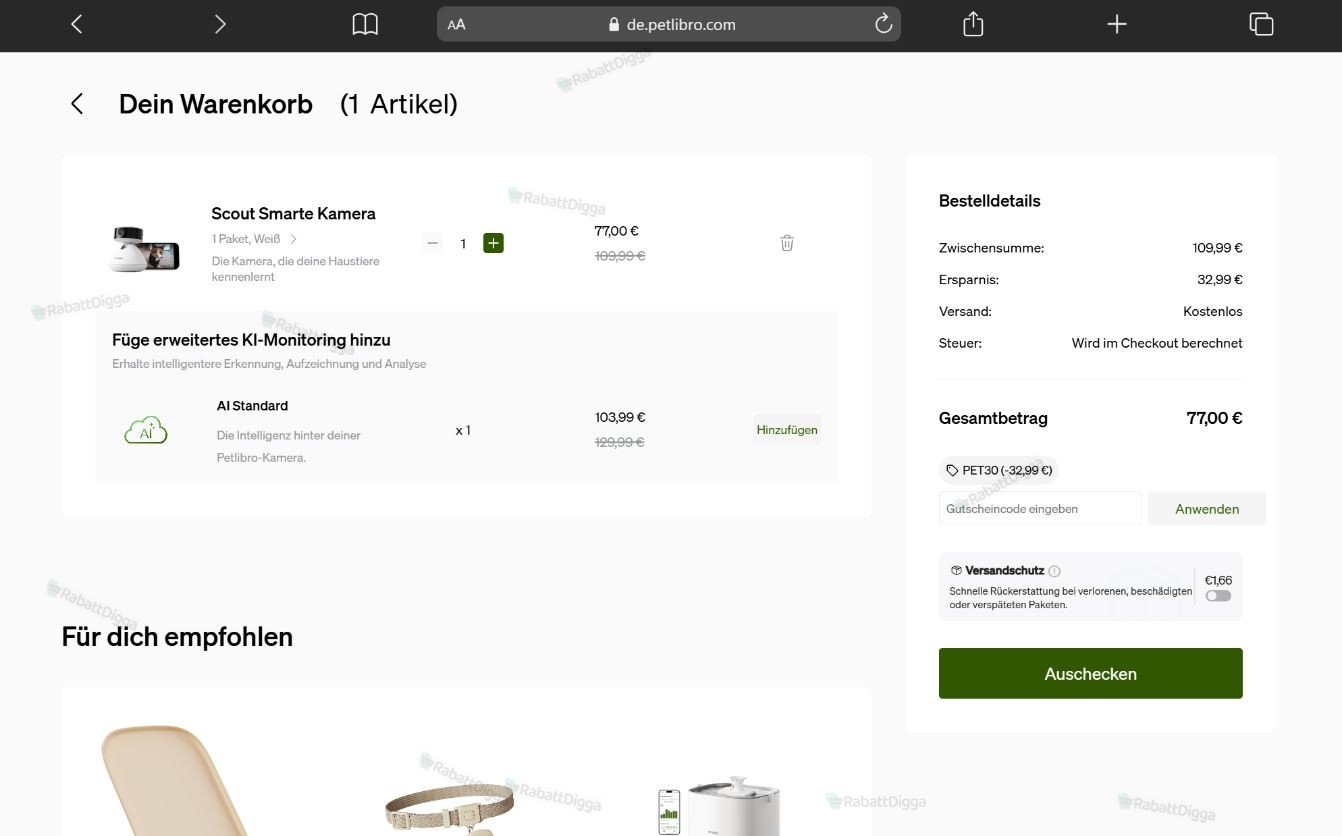This screenshot has height=836, width=1342.
Task: Click the green Auschecken button
Action: [1090, 673]
